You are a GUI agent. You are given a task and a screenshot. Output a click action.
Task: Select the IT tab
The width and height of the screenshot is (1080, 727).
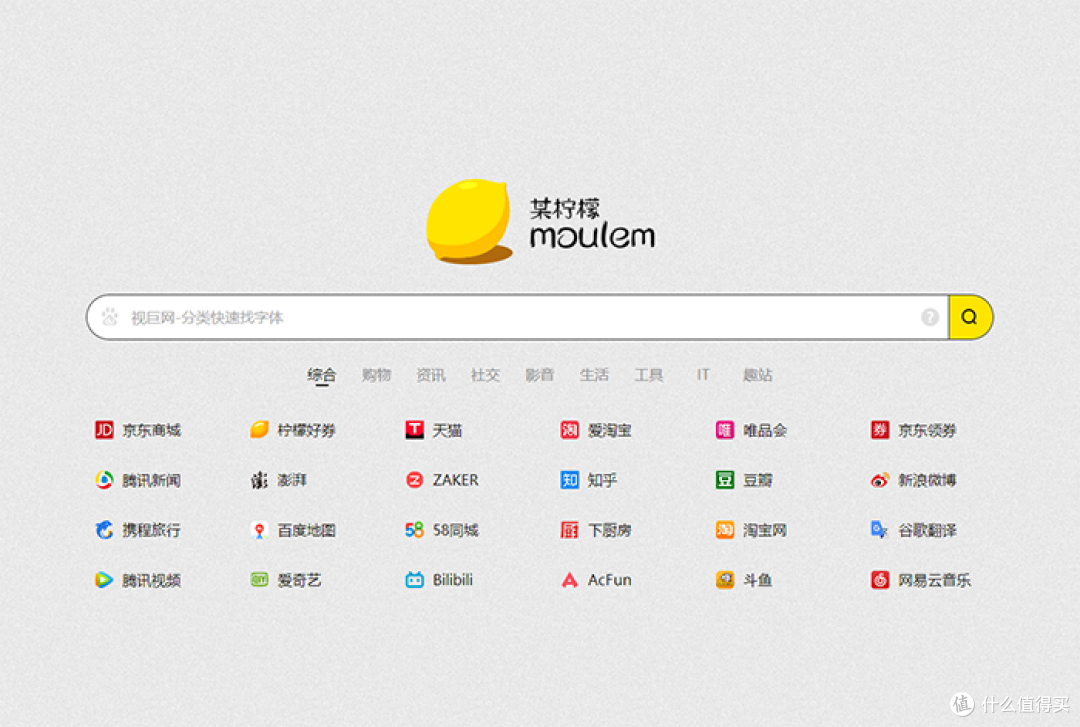click(x=703, y=375)
